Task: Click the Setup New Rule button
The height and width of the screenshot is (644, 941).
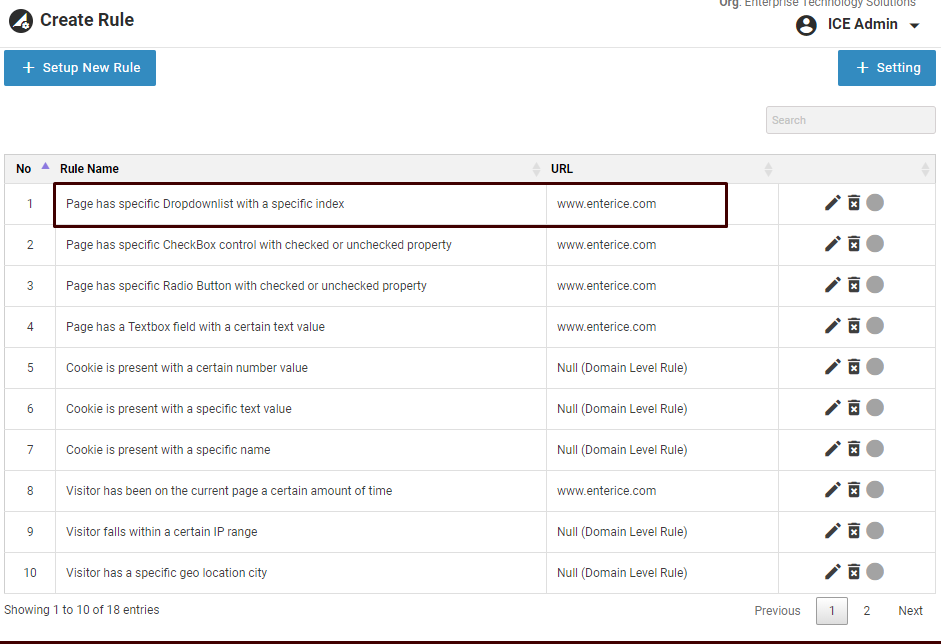Action: click(80, 68)
